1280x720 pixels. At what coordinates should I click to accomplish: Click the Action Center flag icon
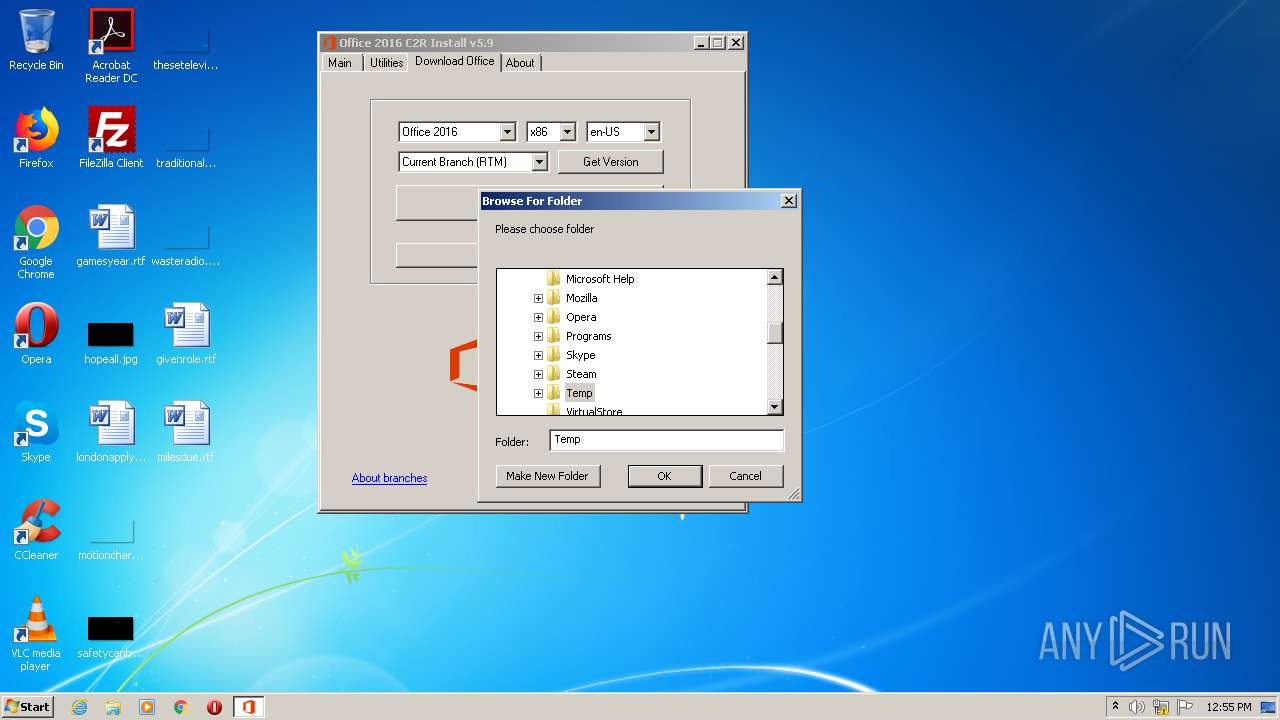tap(1185, 707)
